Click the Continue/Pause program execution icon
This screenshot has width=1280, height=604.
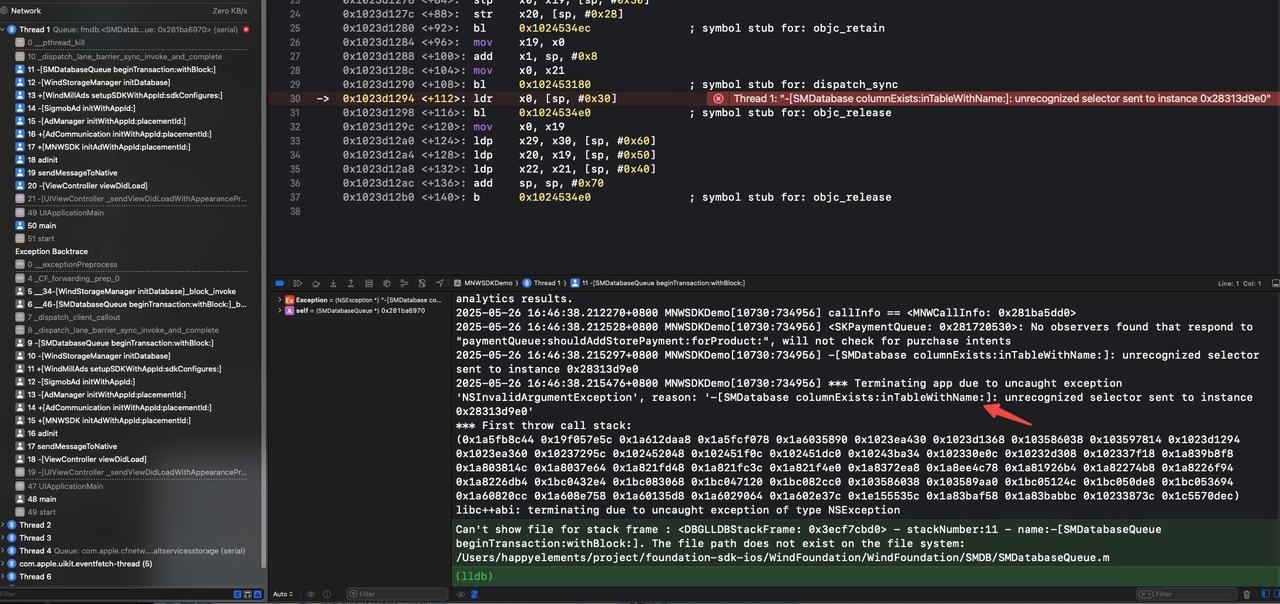[298, 283]
